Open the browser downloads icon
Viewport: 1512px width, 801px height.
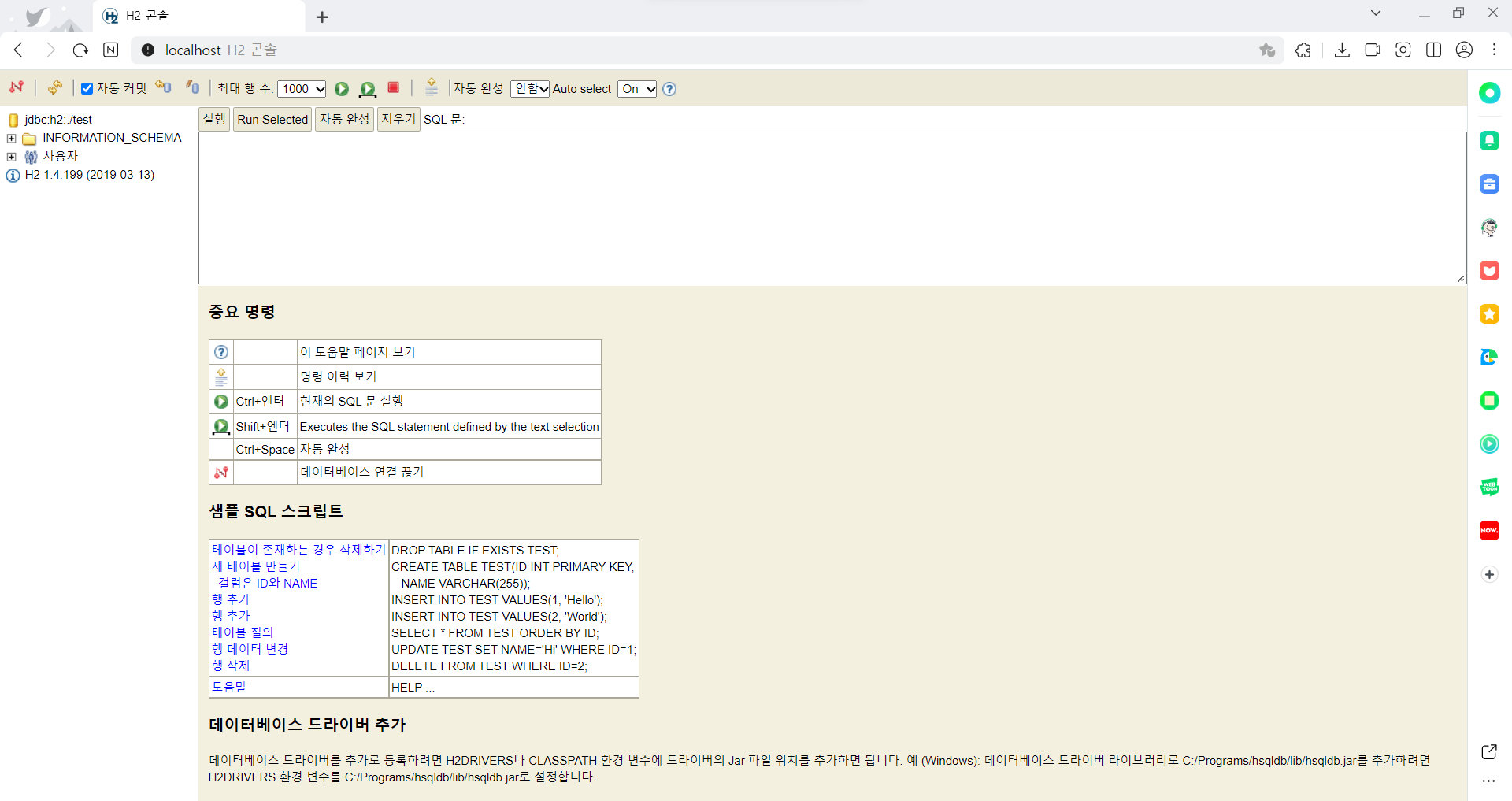[x=1342, y=50]
